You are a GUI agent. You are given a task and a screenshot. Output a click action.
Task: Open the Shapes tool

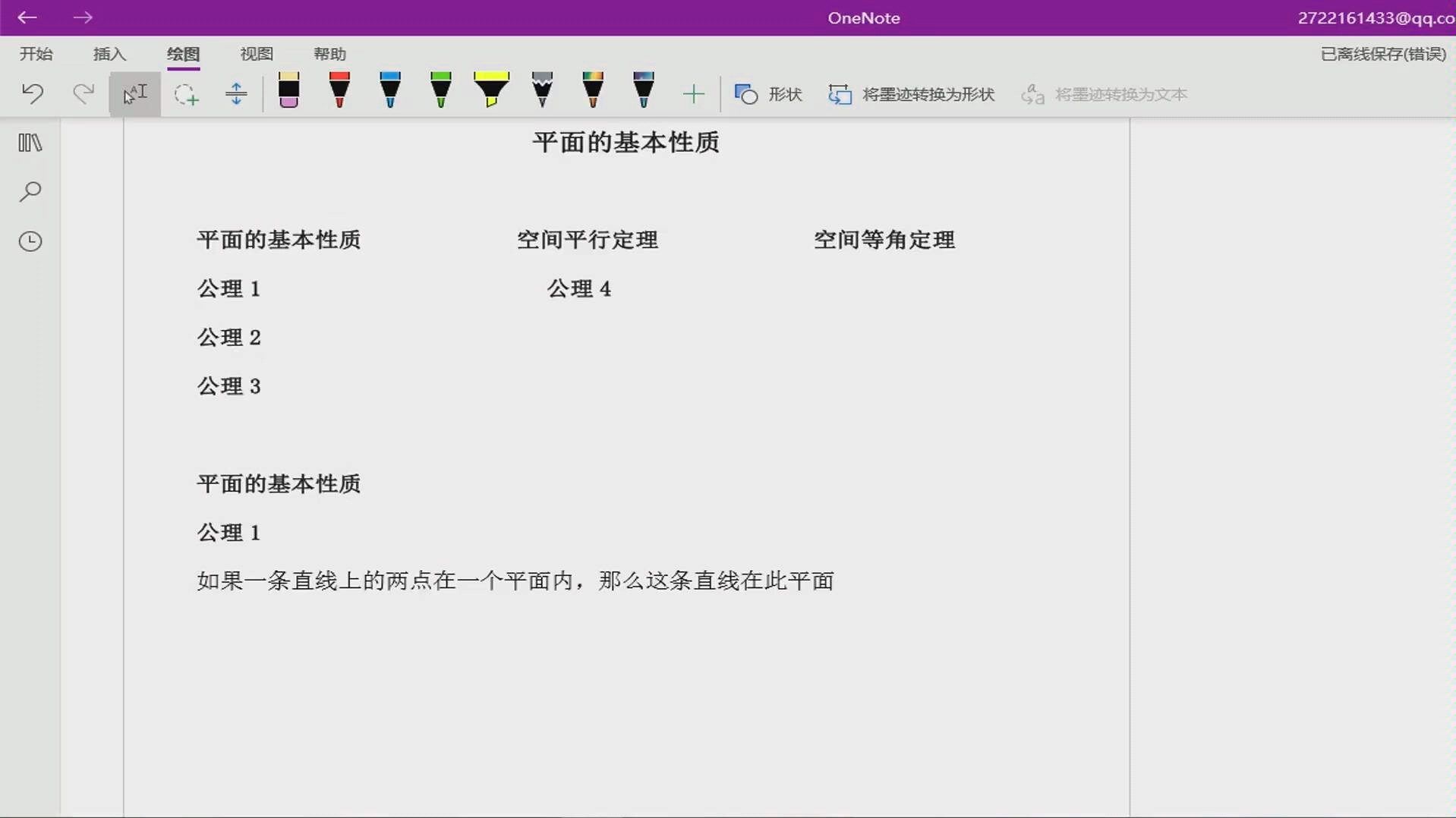768,94
